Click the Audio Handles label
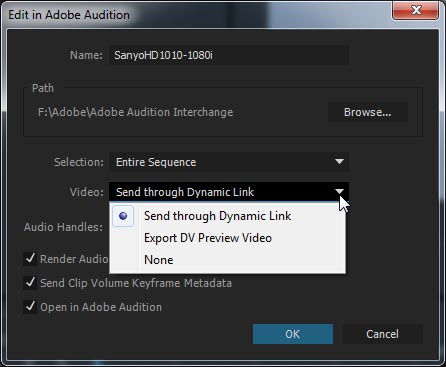The height and width of the screenshot is (367, 446). (x=63, y=227)
